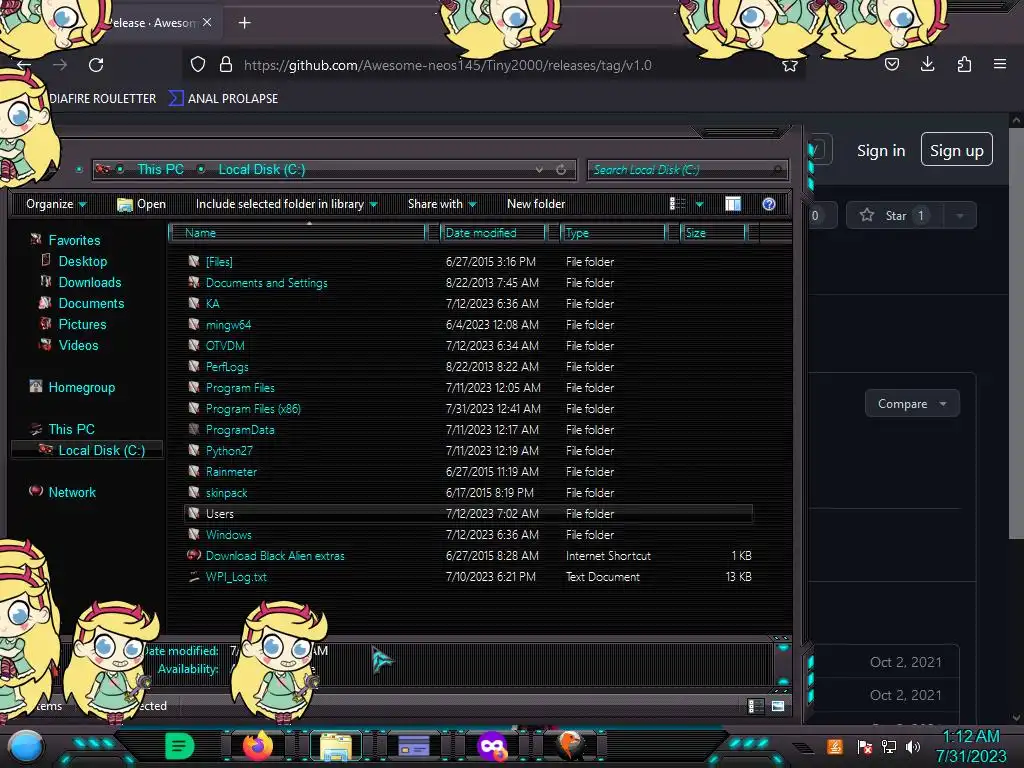Click Search Local Disk (C:) field
This screenshot has width=1024, height=768.
(687, 170)
